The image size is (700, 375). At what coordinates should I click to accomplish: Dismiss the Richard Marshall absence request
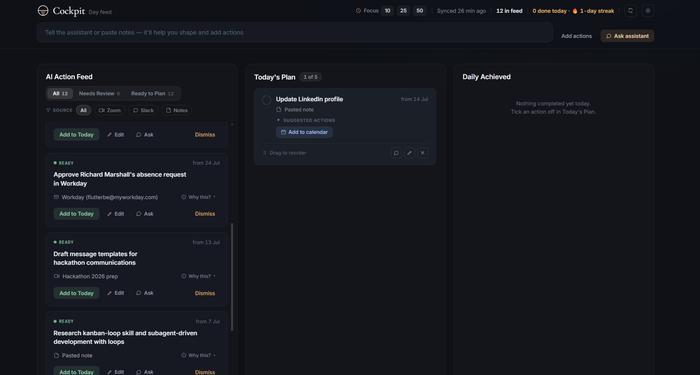pyautogui.click(x=205, y=214)
